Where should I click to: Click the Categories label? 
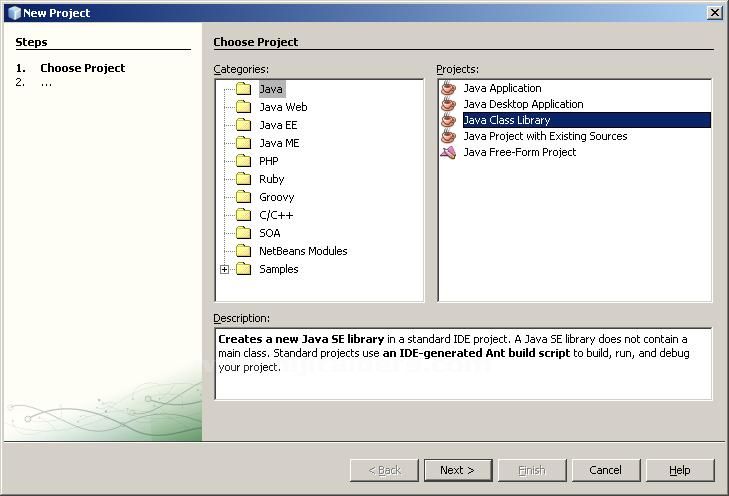pos(241,69)
